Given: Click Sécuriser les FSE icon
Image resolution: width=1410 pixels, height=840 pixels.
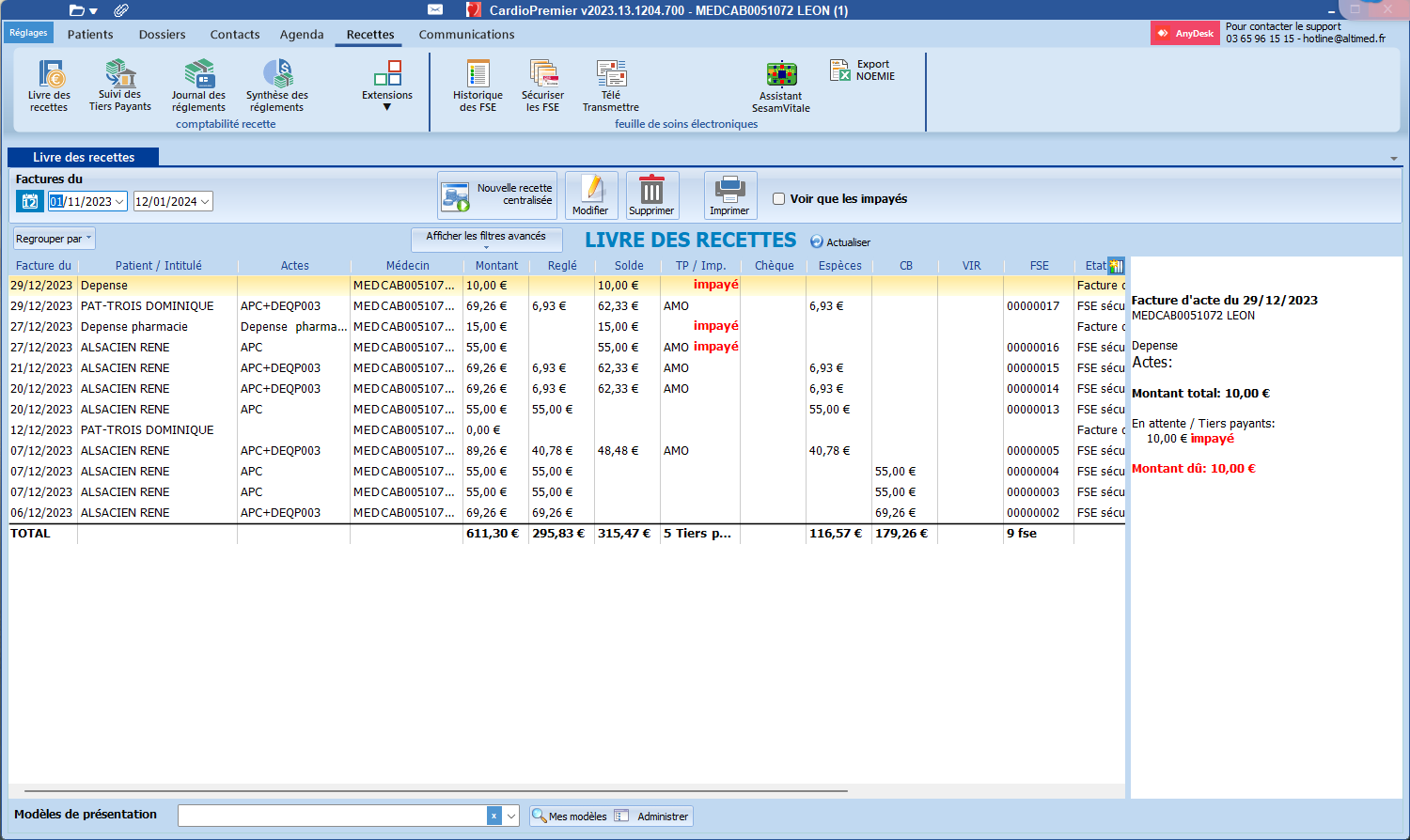Looking at the screenshot, I should [x=542, y=86].
